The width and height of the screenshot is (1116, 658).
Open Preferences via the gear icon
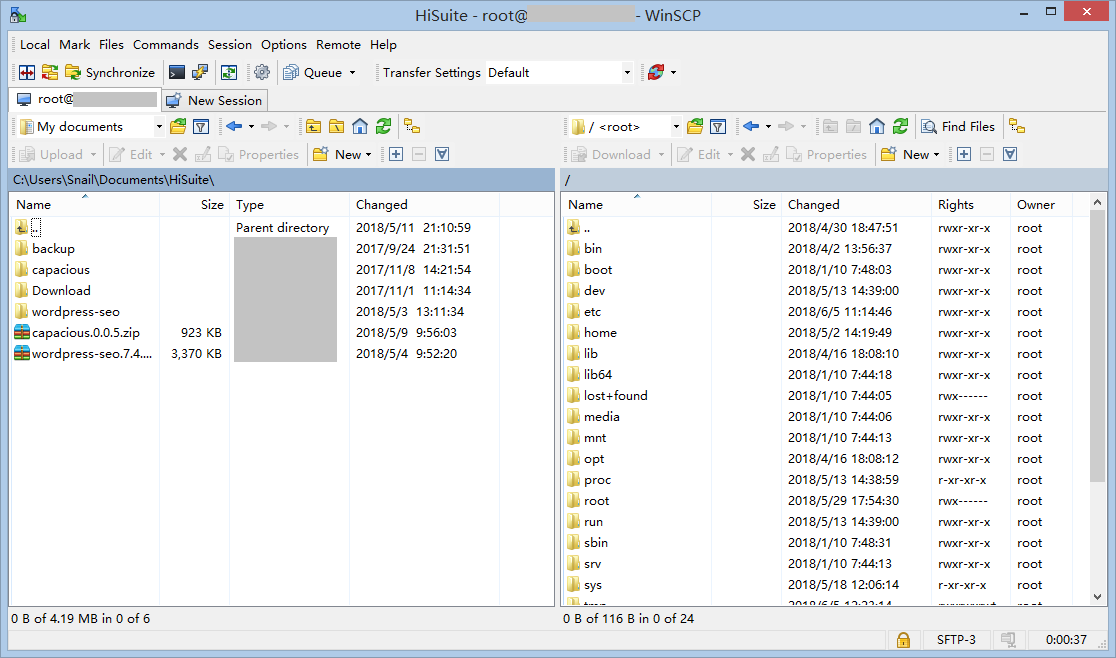tap(262, 72)
